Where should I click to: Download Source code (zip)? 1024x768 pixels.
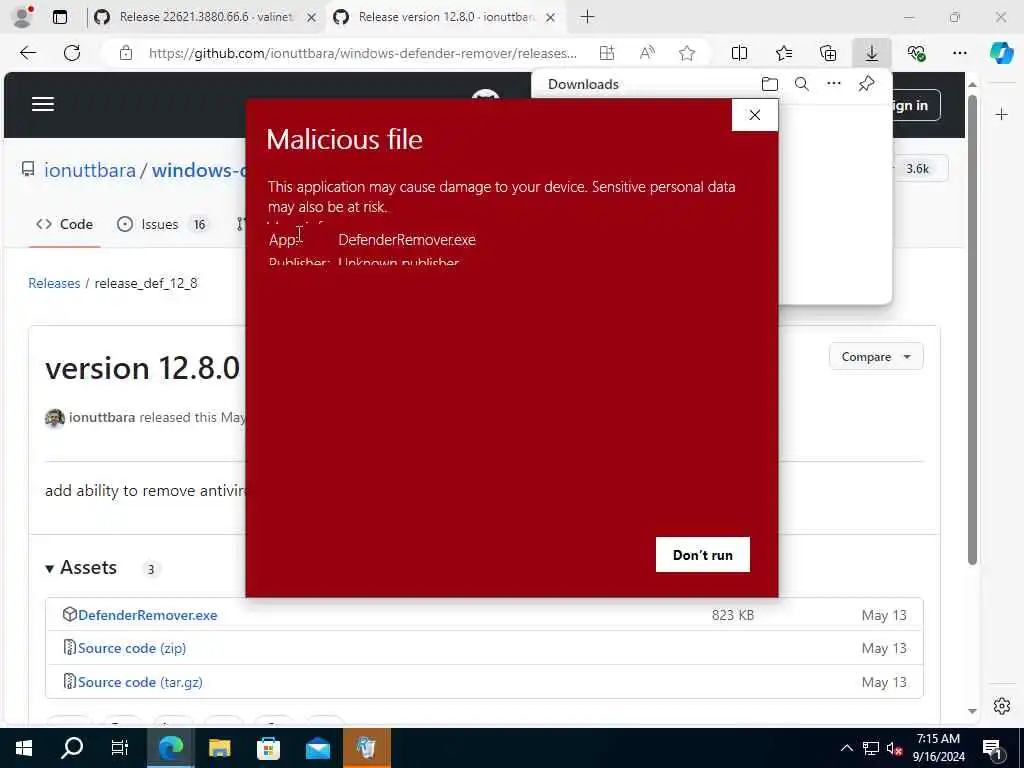[x=132, y=648]
